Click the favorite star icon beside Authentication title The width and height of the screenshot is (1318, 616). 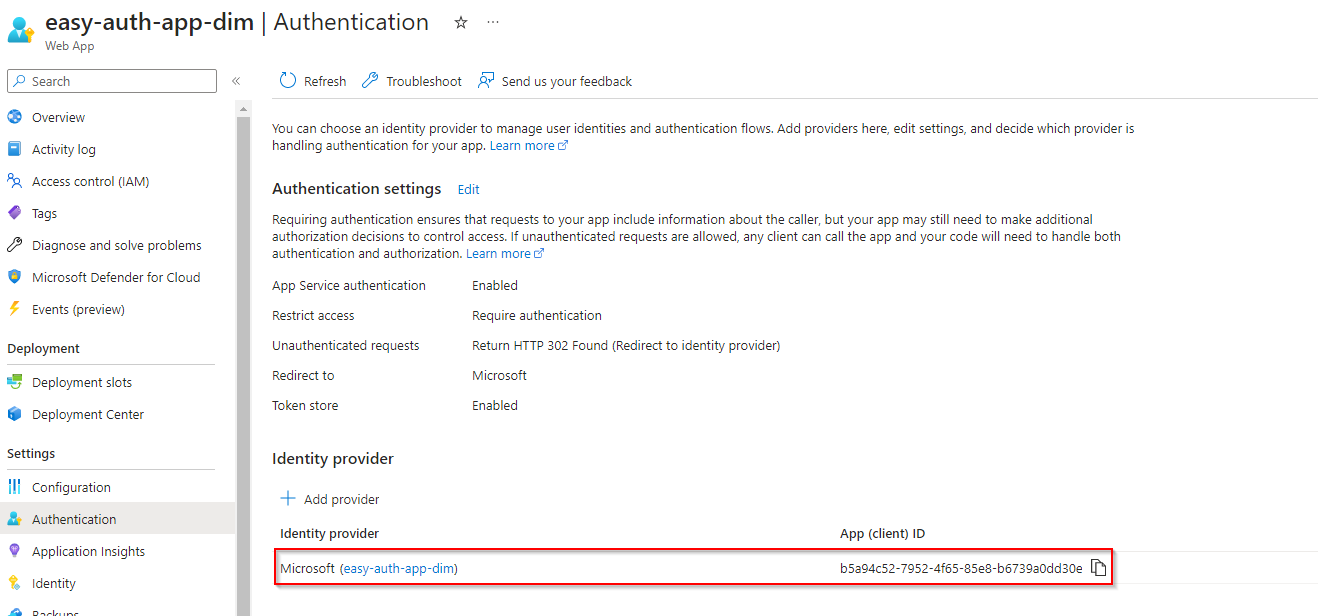pos(461,22)
